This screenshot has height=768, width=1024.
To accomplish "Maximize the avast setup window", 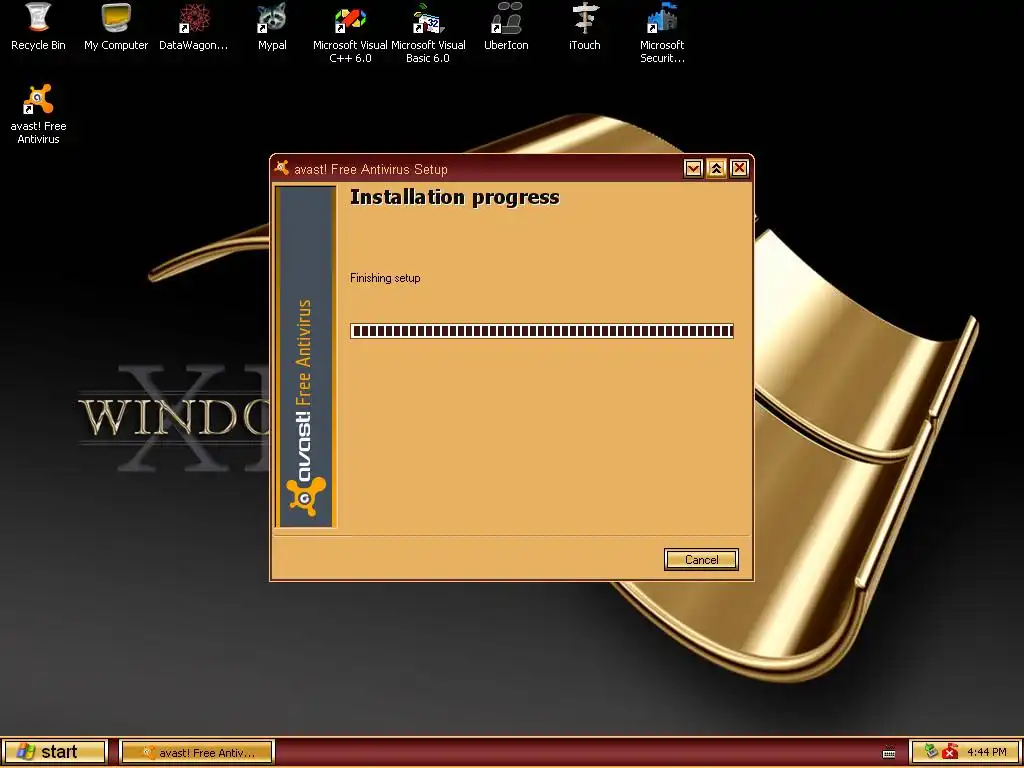I will pyautogui.click(x=716, y=169).
